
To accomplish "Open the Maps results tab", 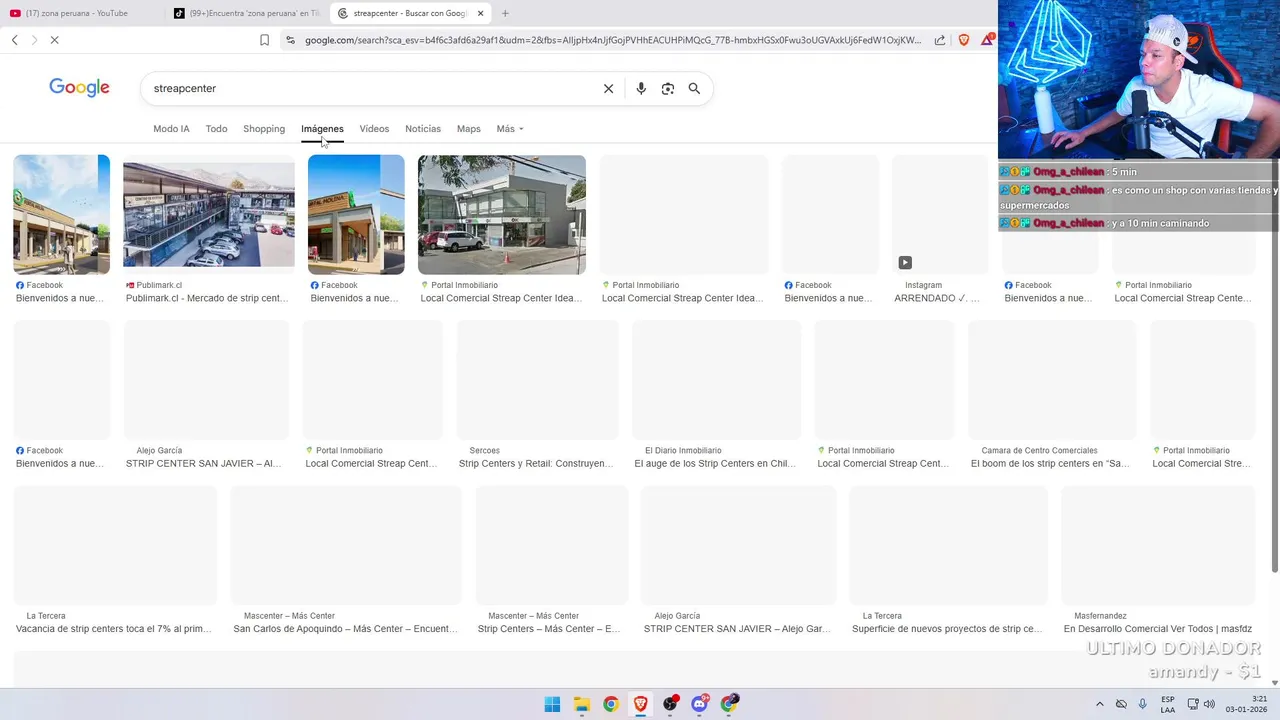I will pyautogui.click(x=469, y=129).
